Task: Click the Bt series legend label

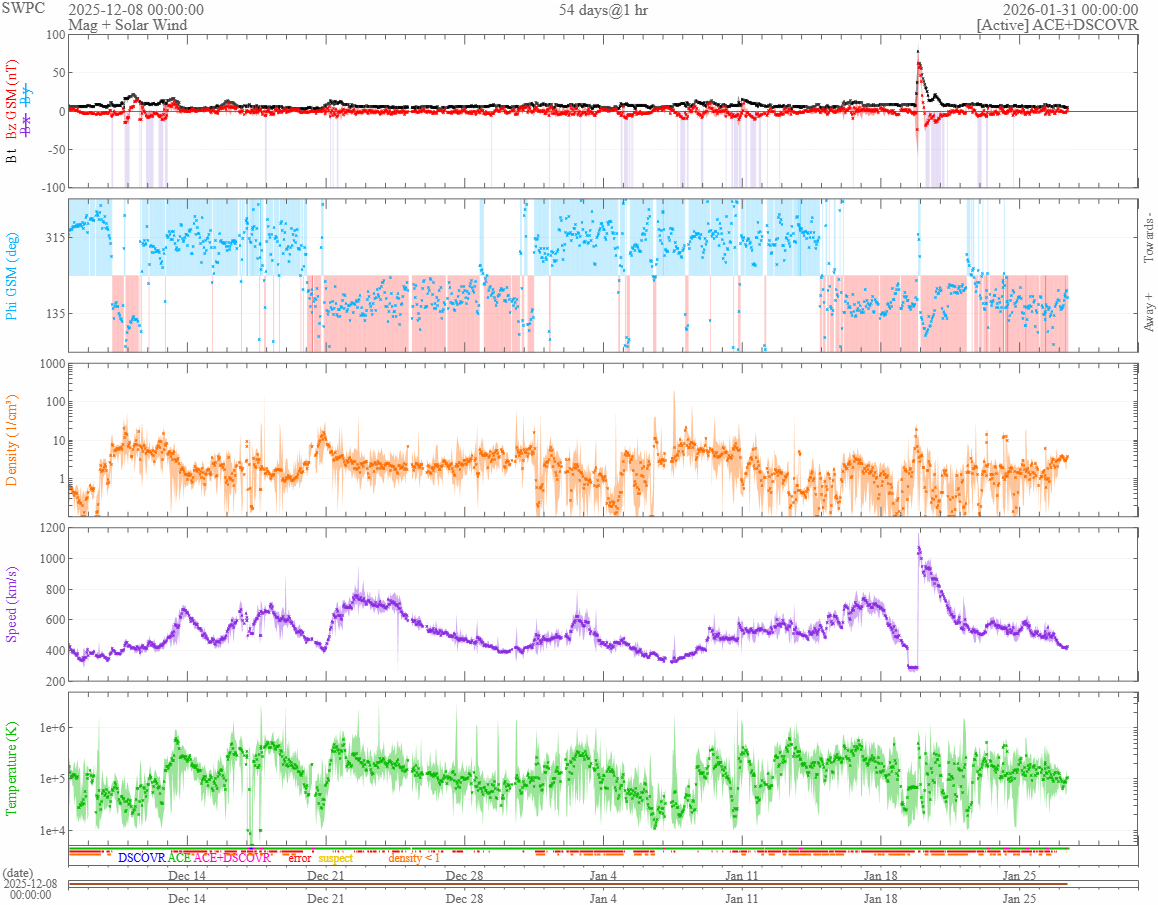Action: pos(12,155)
